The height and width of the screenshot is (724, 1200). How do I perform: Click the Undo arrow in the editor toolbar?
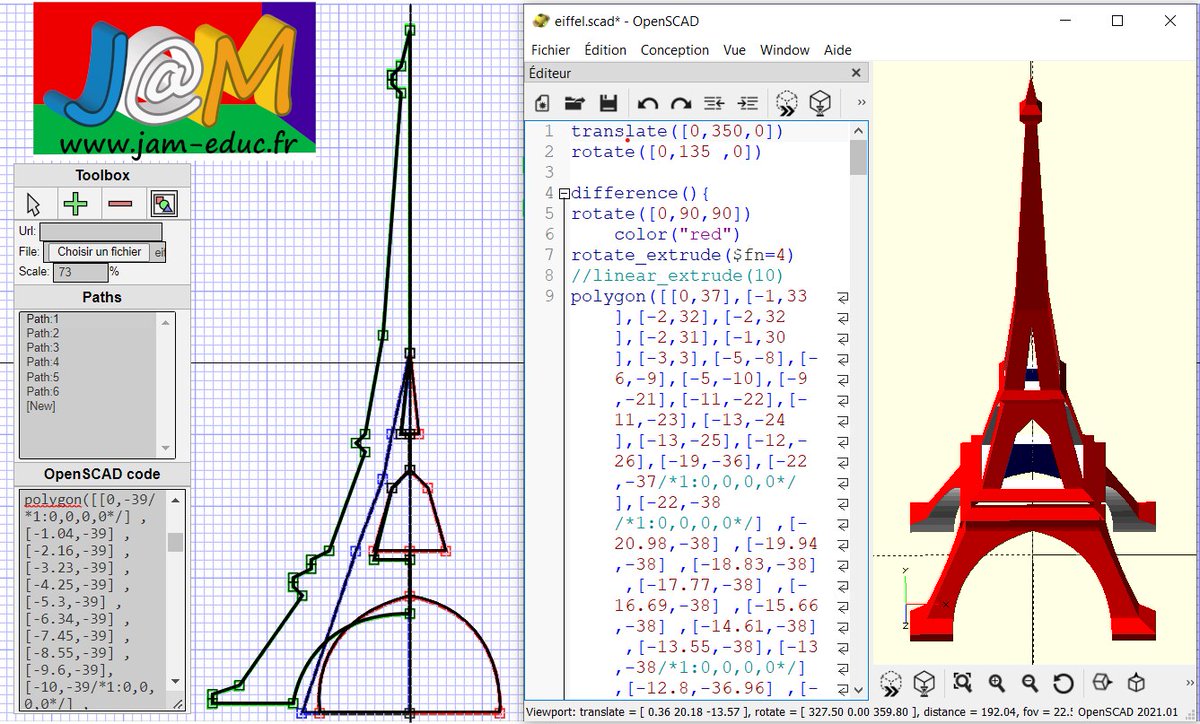pos(648,102)
